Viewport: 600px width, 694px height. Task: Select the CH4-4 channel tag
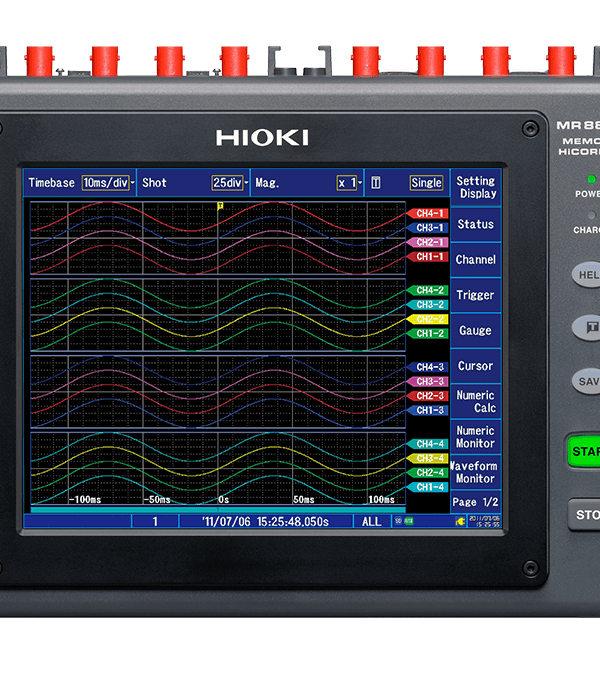[428, 443]
